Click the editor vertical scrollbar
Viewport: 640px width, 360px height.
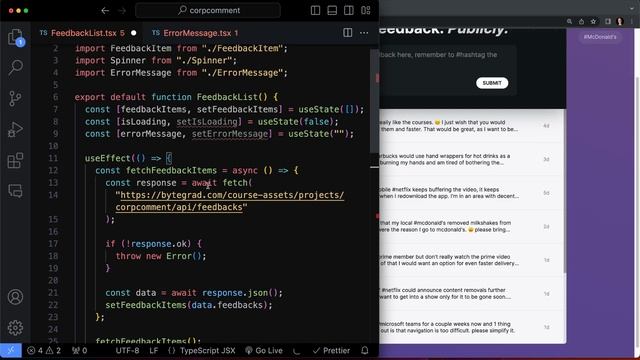[x=375, y=101]
